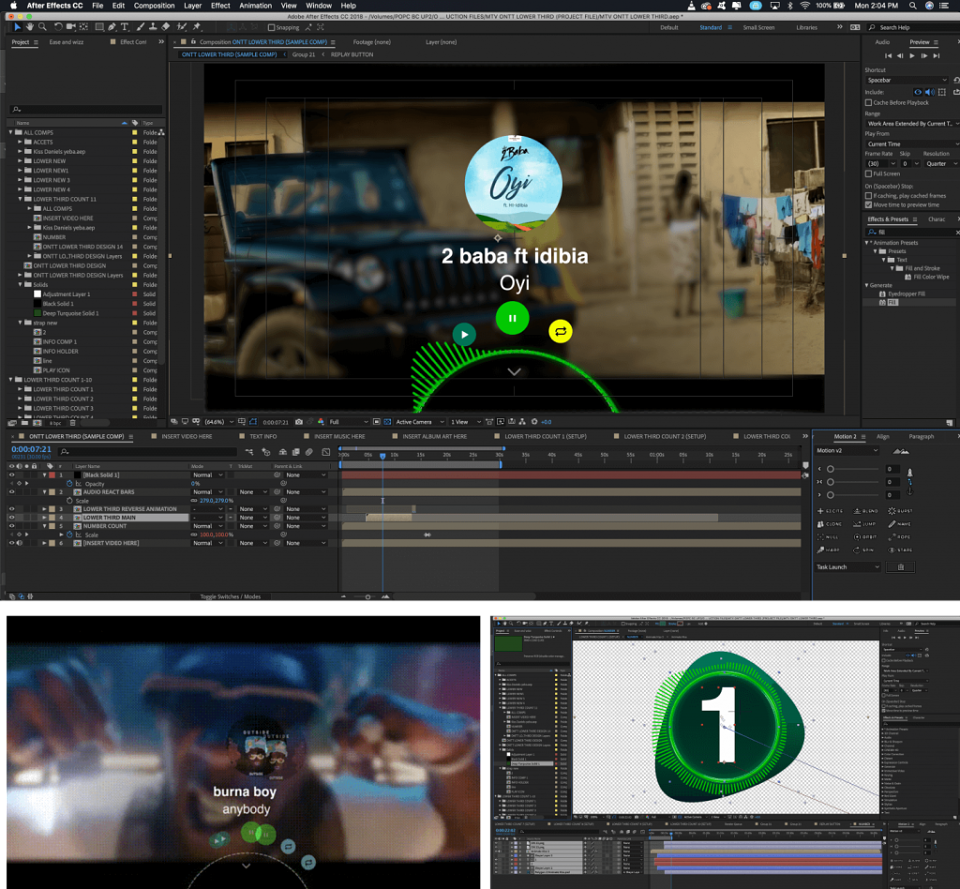Jump to first frame in Preview panel
The height and width of the screenshot is (889, 960).
pos(888,56)
